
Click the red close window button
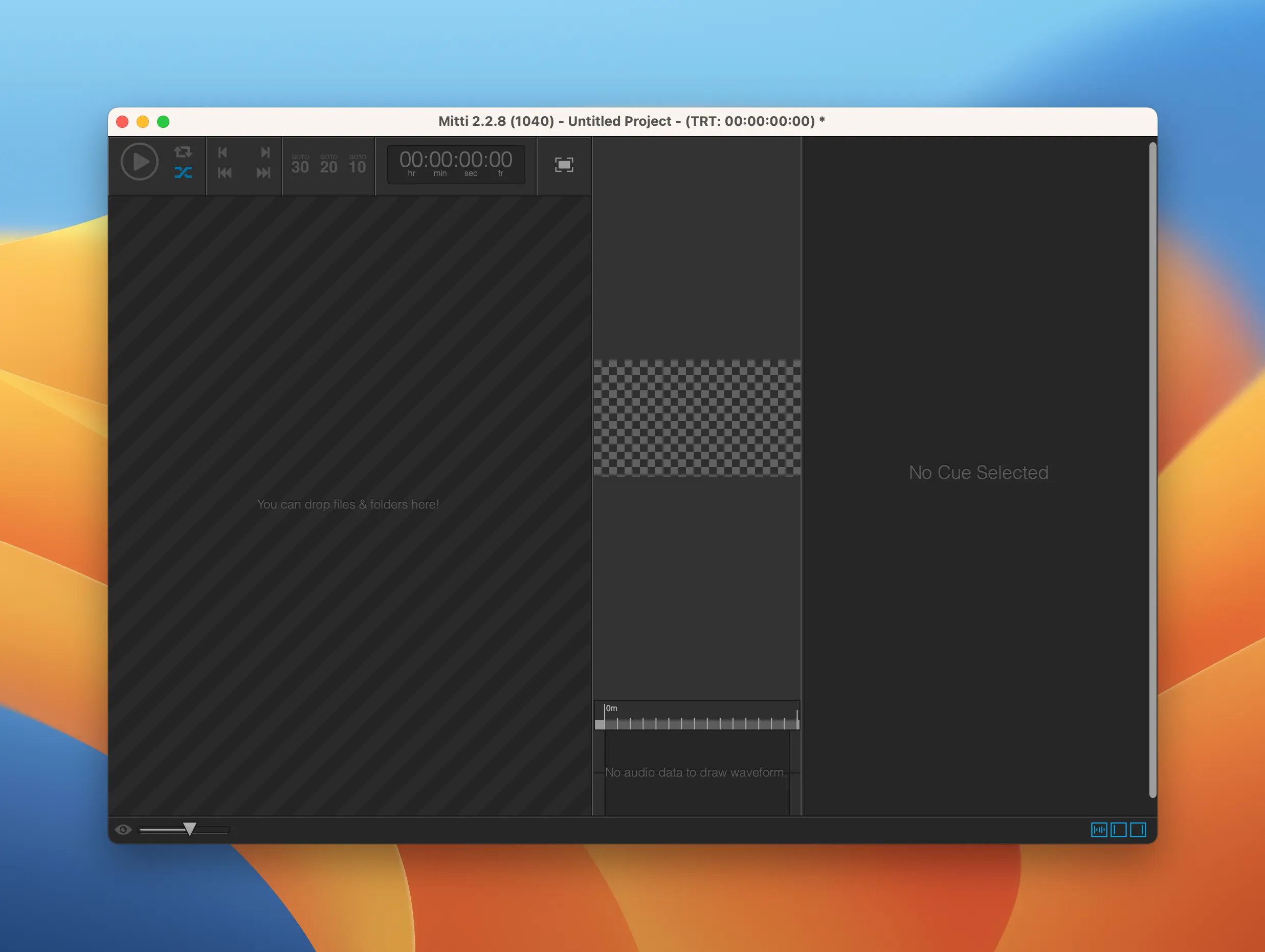122,122
